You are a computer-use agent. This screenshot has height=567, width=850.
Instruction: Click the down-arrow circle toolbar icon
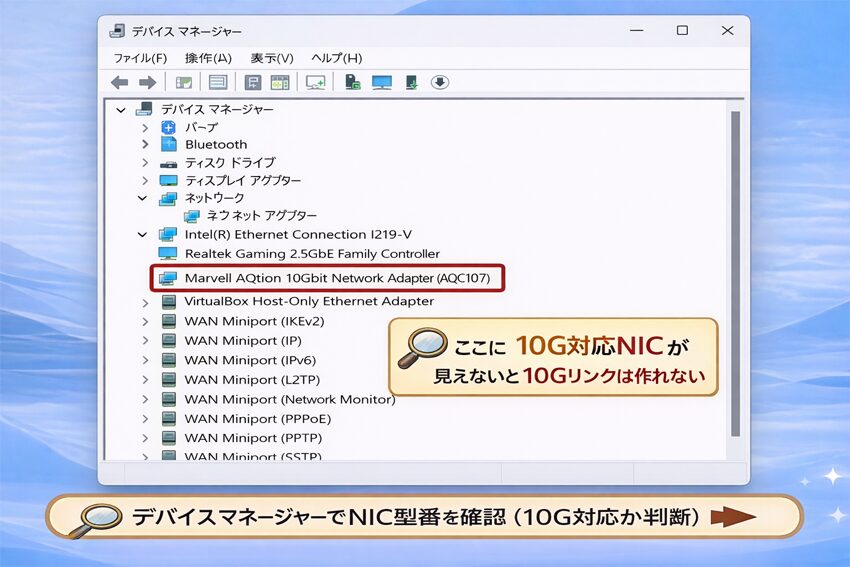[439, 82]
